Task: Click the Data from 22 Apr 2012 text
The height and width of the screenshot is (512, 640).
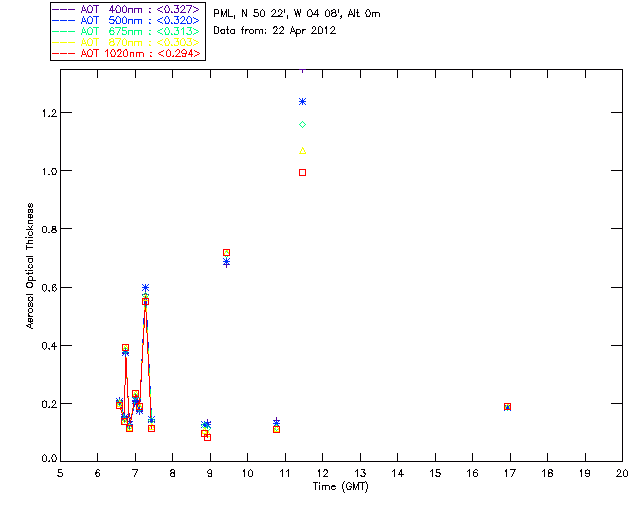Action: click(x=275, y=31)
